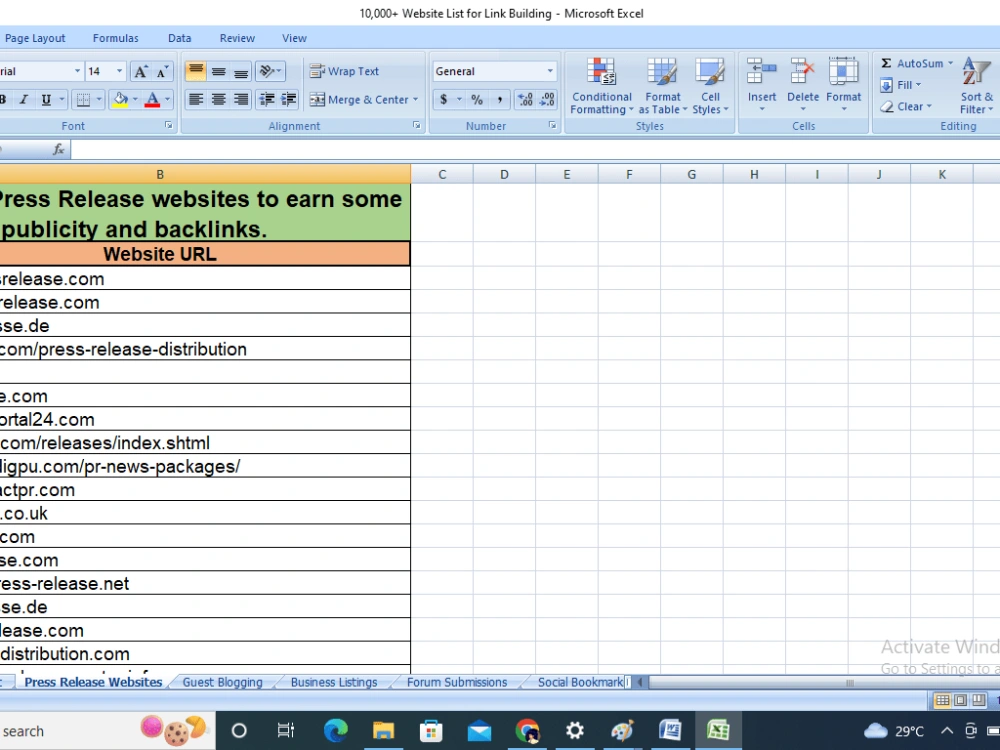
Task: Apply Bottom Align to cell
Action: pos(240,71)
